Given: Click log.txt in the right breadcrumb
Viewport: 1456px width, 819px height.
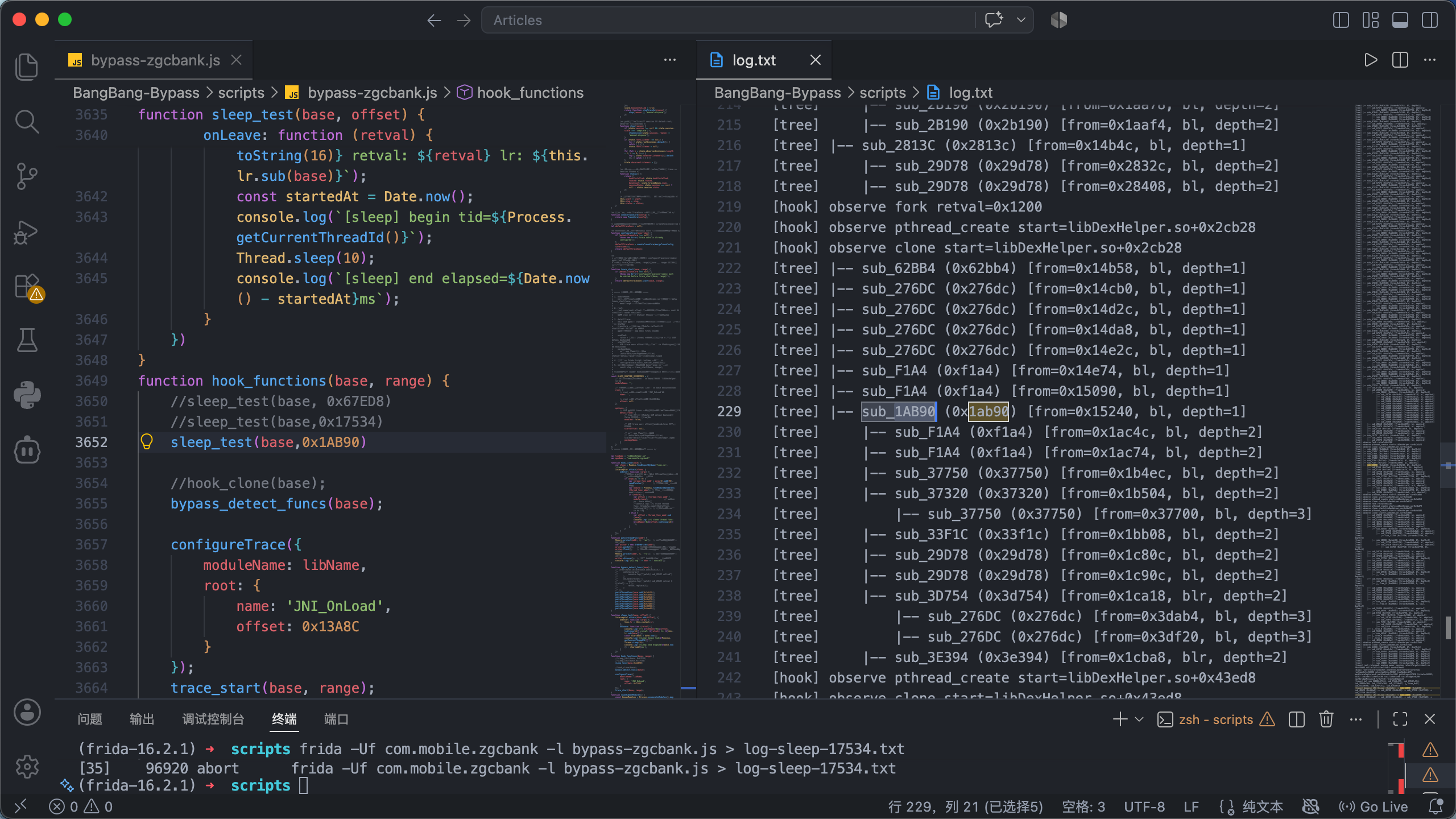Looking at the screenshot, I should click(970, 93).
